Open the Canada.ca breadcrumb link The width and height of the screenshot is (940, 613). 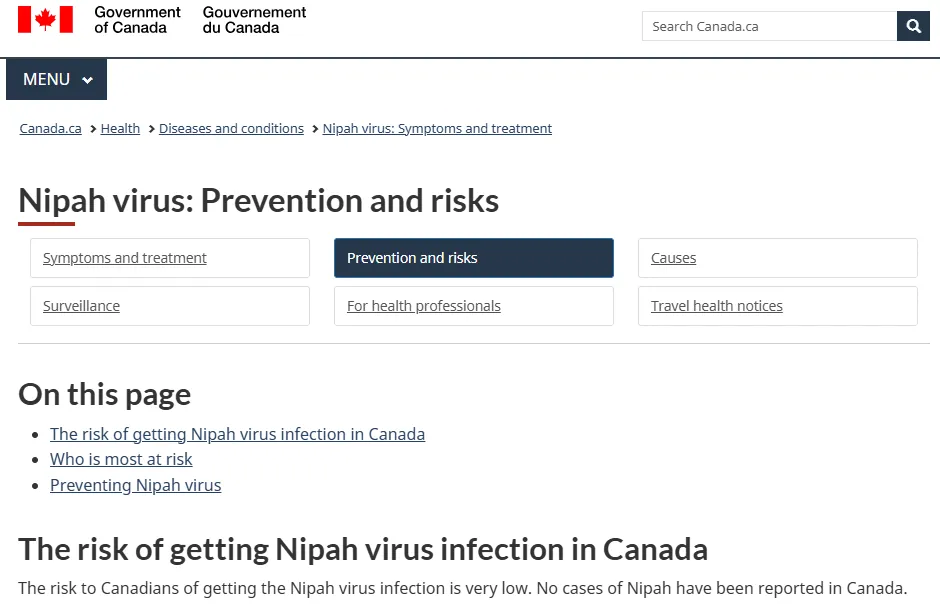[x=51, y=129]
